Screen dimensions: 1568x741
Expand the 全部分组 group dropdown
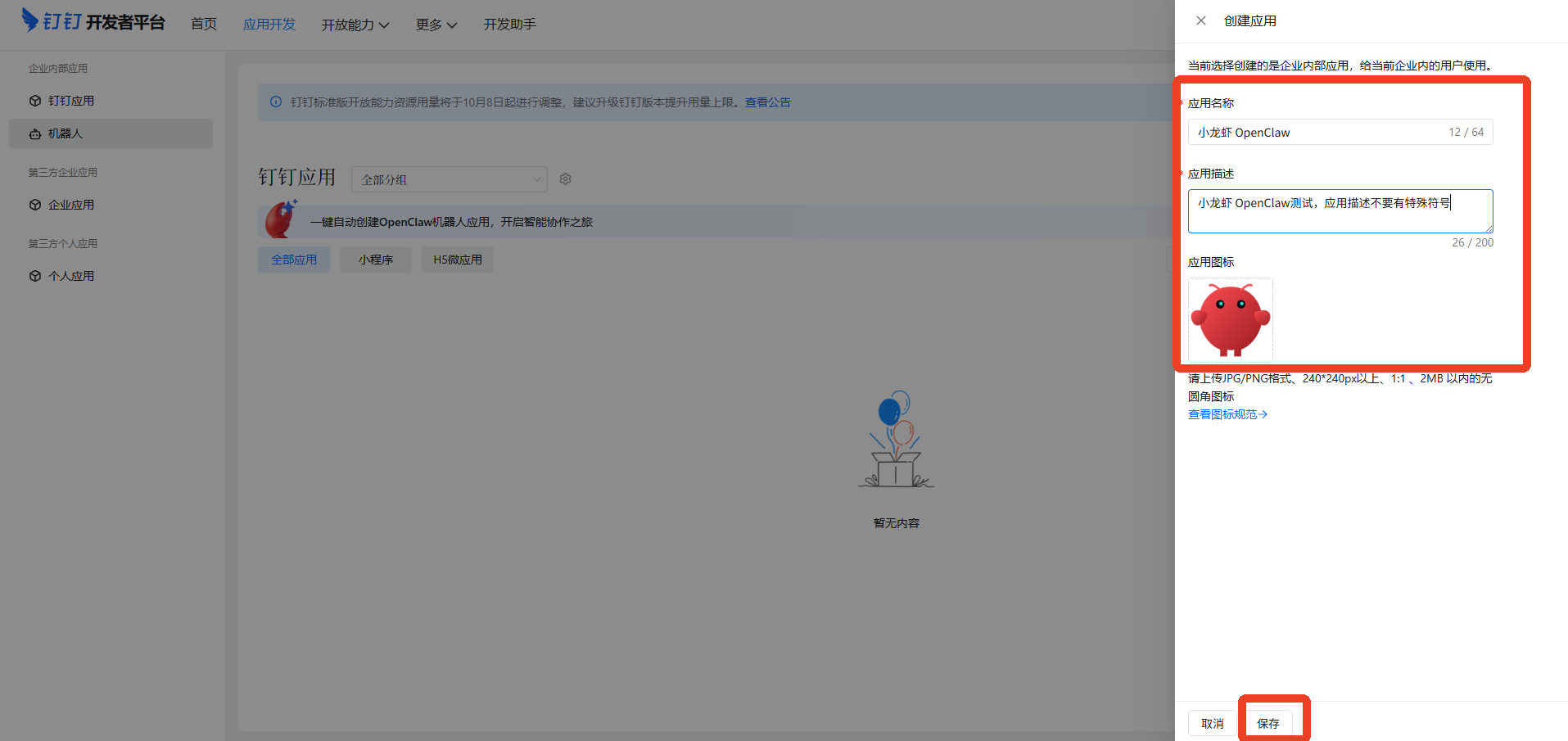click(x=449, y=179)
